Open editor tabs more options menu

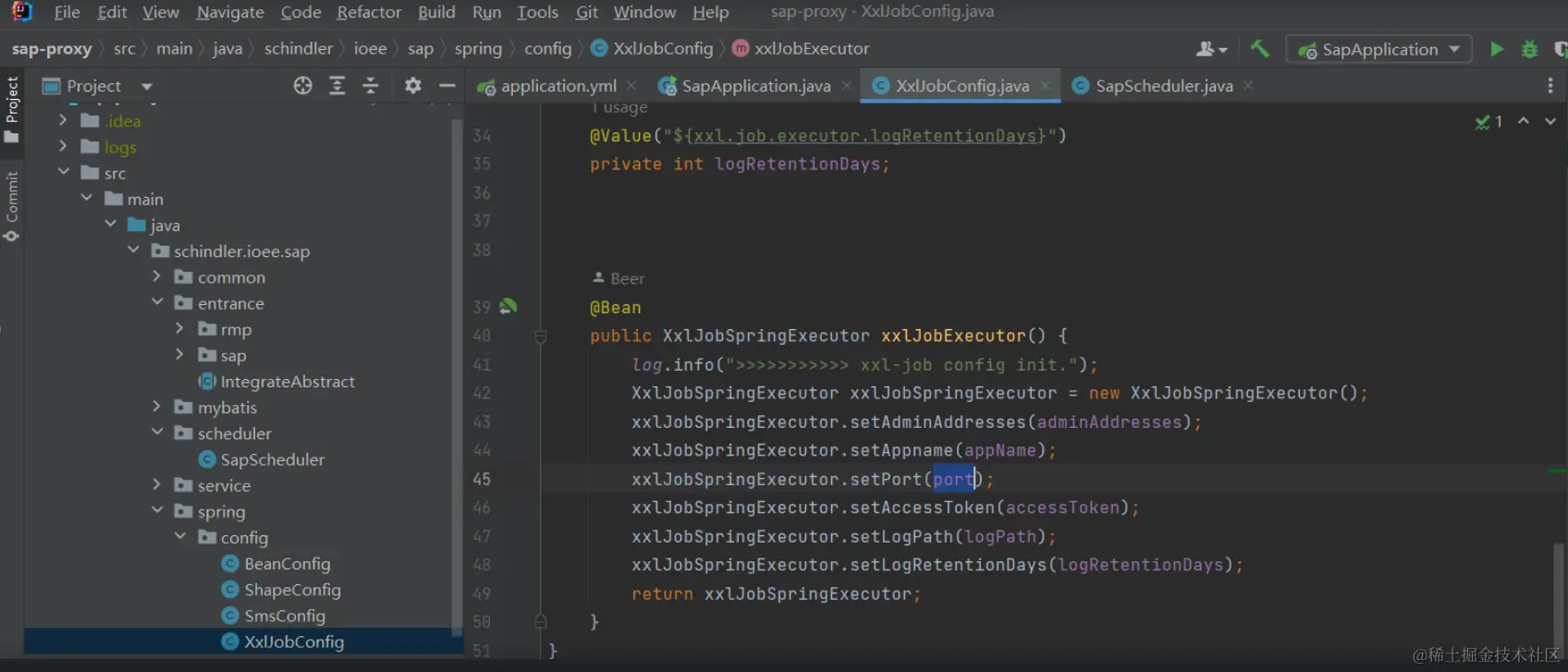coord(1550,86)
